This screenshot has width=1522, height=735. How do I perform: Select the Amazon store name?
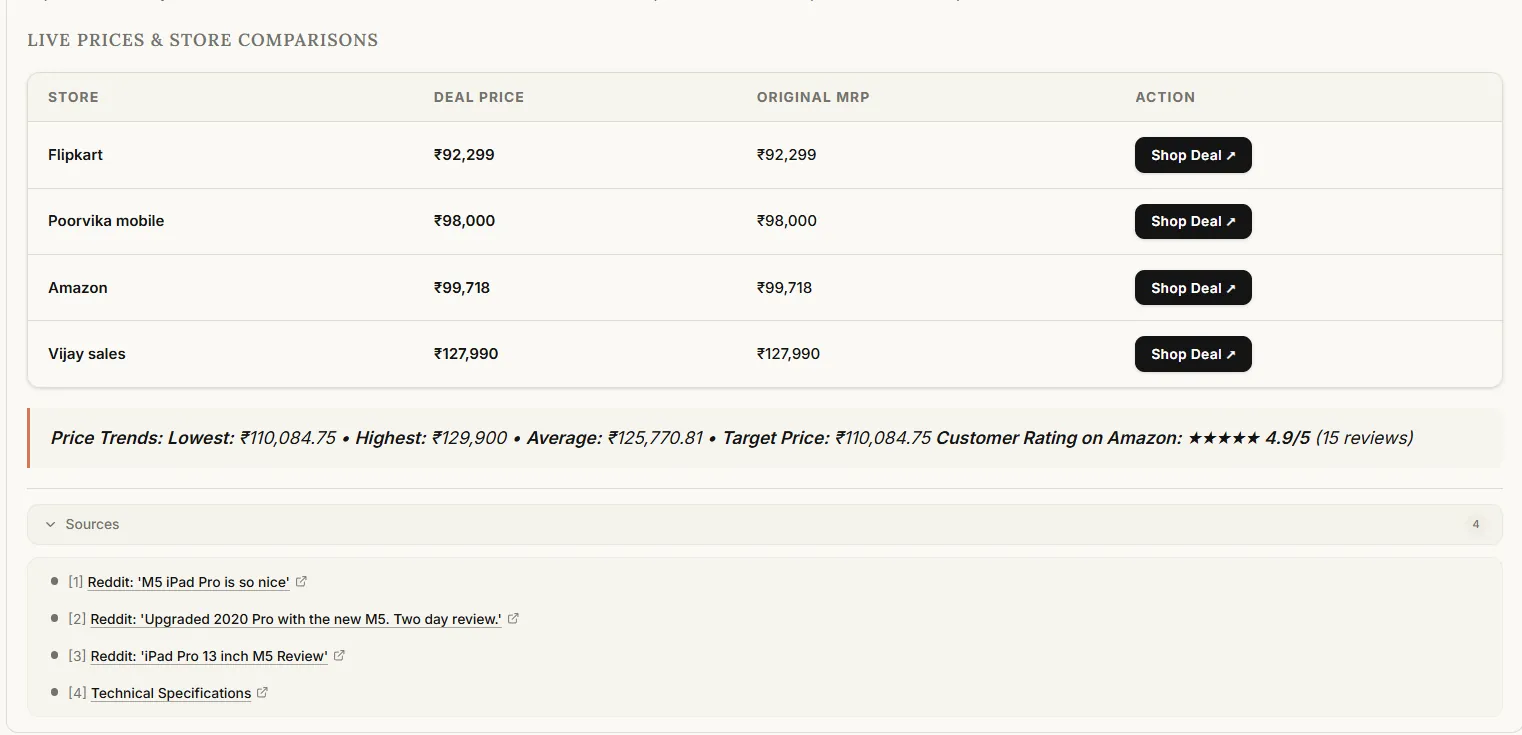coord(78,288)
